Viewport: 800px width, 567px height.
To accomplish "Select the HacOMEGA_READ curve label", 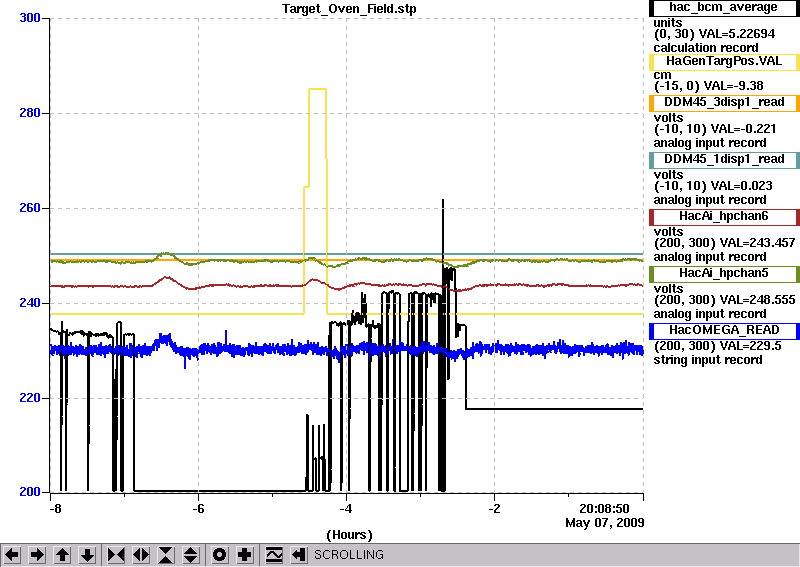I will click(723, 331).
